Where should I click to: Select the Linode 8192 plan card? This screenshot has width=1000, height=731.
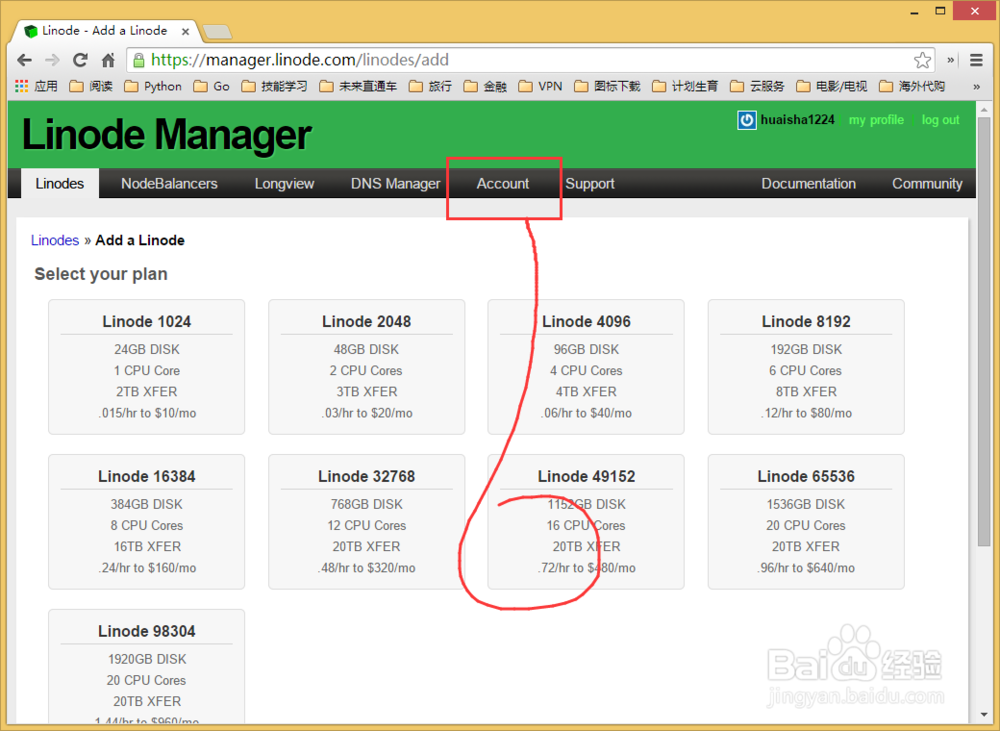click(806, 367)
